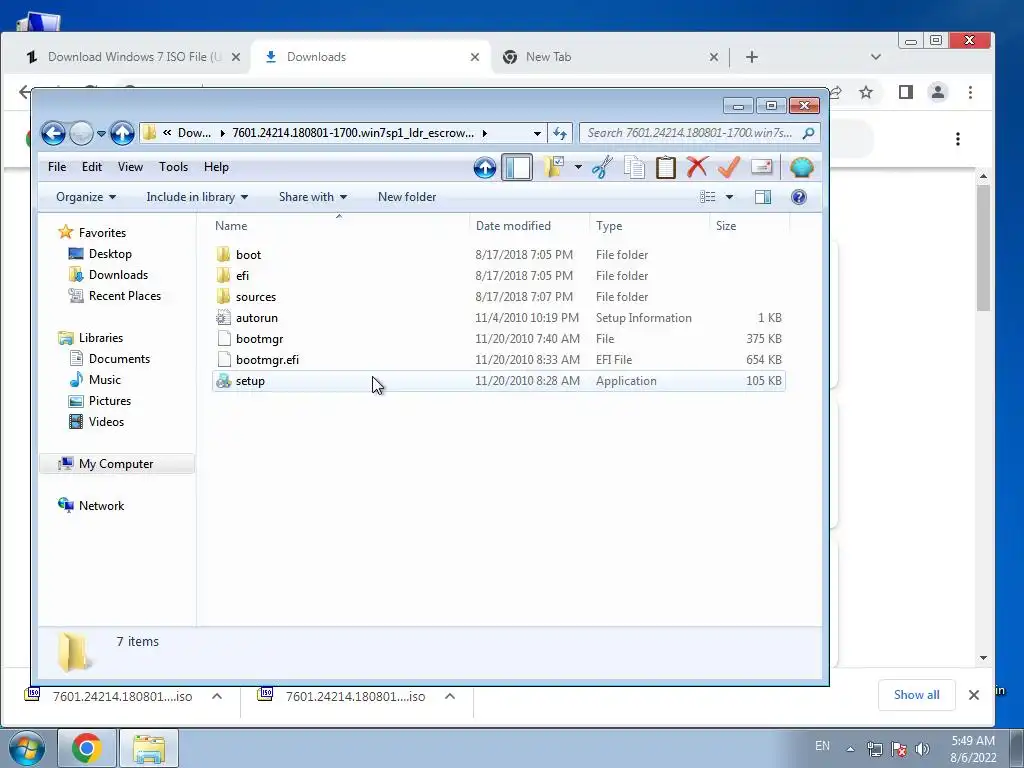Select the autorun setup information file

(499, 318)
